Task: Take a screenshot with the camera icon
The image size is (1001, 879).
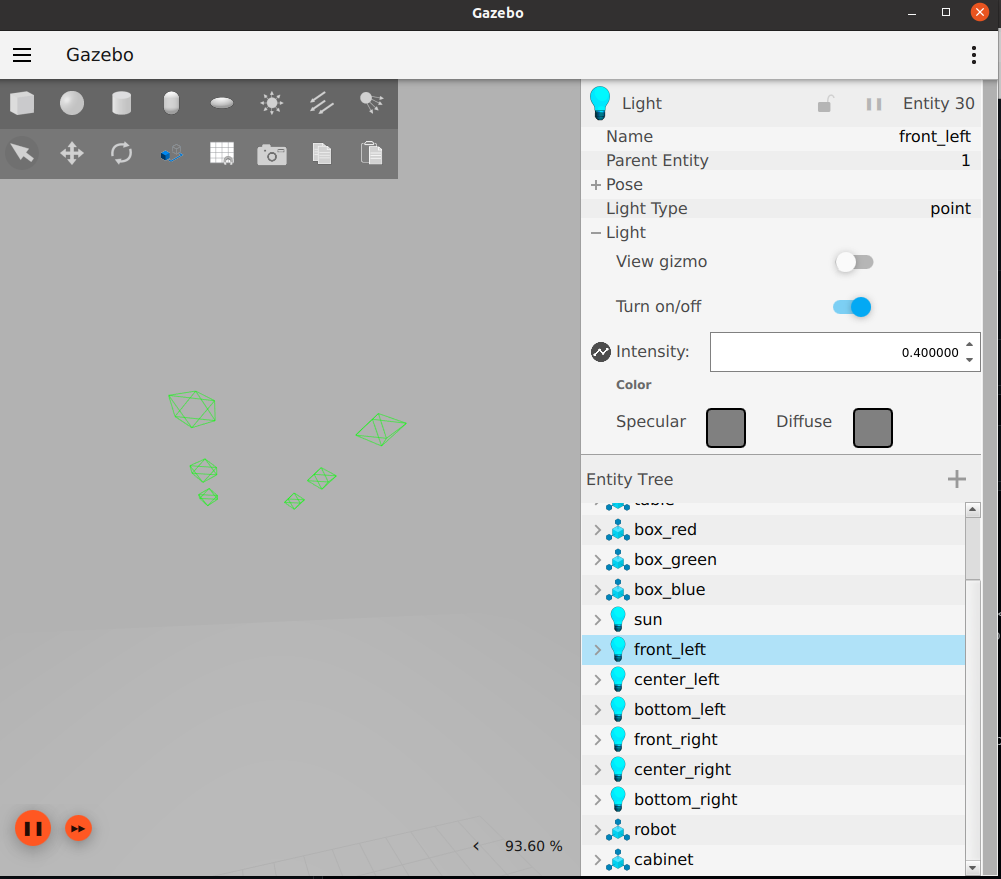Action: pos(272,154)
